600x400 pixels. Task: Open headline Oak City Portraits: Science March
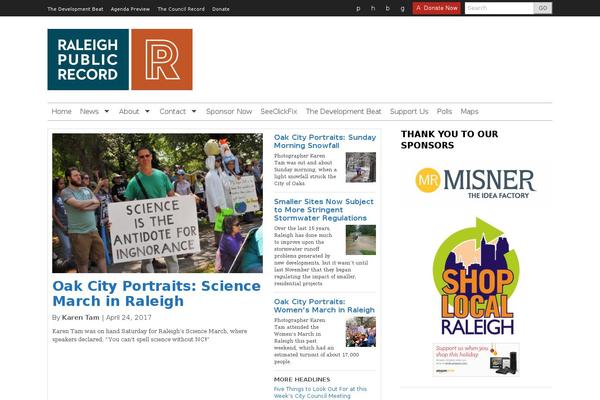point(157,294)
